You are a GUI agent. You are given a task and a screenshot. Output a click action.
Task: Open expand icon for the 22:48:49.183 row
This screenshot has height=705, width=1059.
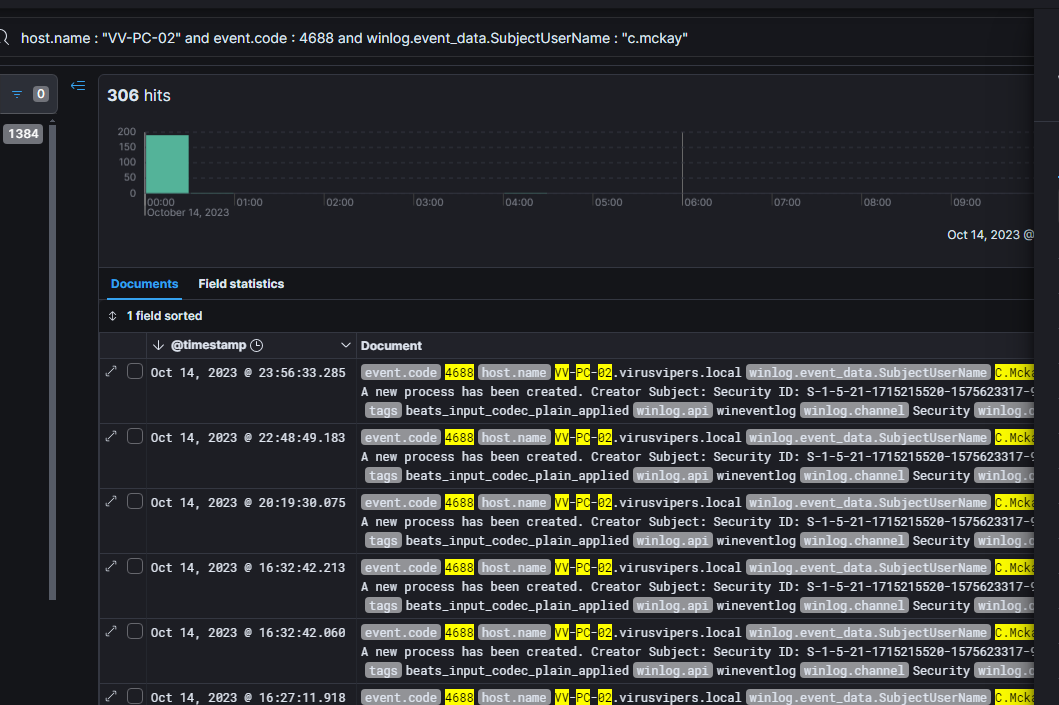point(111,437)
